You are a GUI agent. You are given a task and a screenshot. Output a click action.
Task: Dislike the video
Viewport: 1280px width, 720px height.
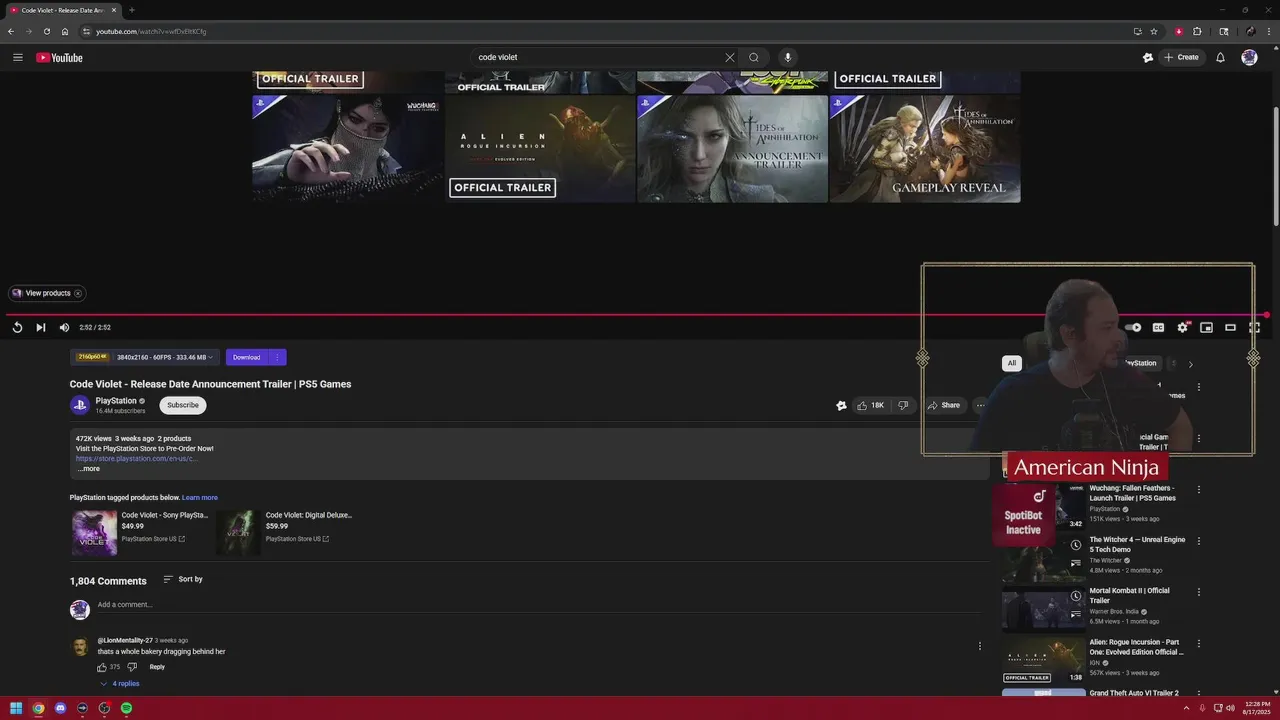pos(903,405)
